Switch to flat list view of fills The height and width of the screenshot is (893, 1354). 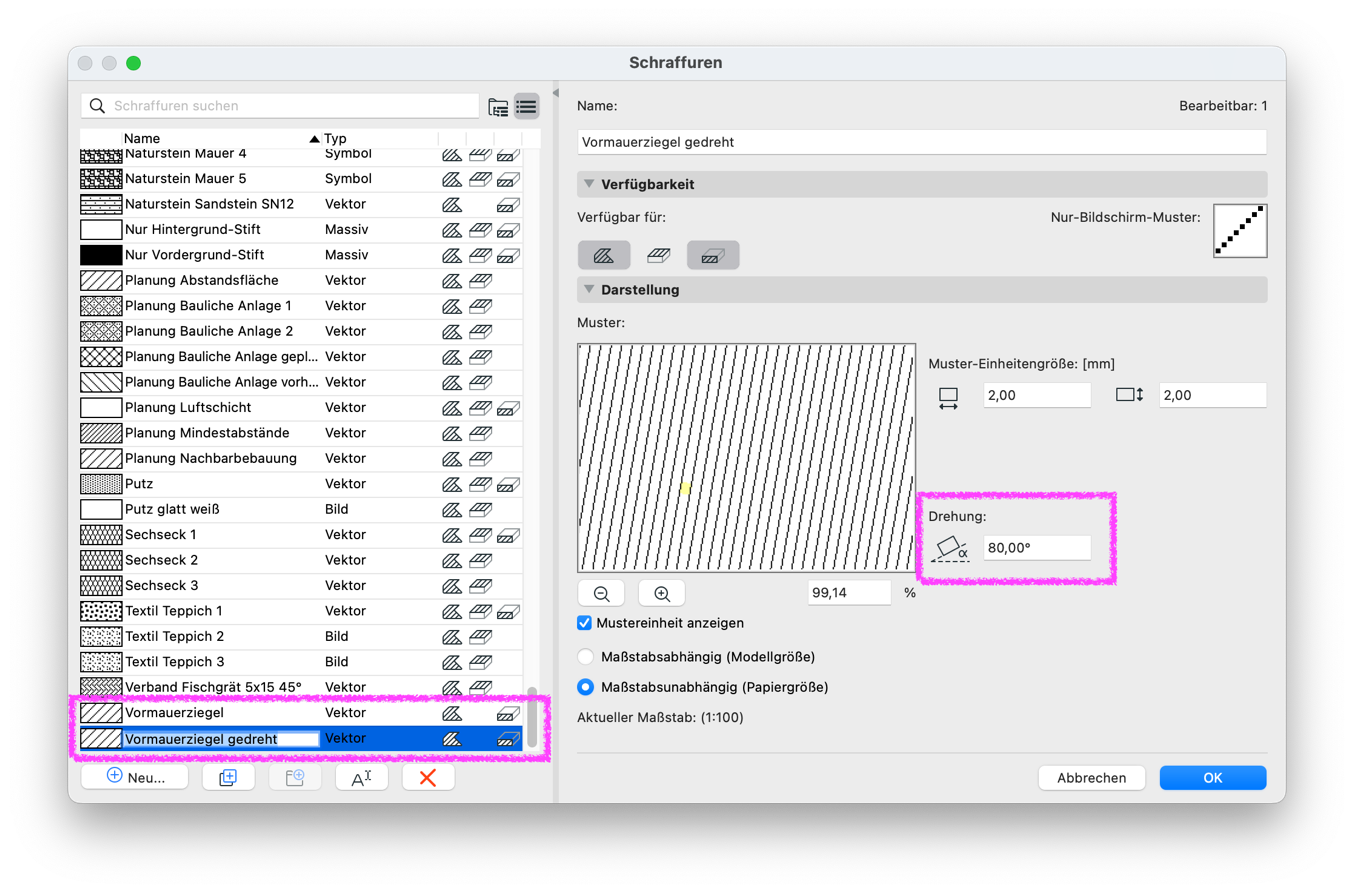click(x=527, y=106)
